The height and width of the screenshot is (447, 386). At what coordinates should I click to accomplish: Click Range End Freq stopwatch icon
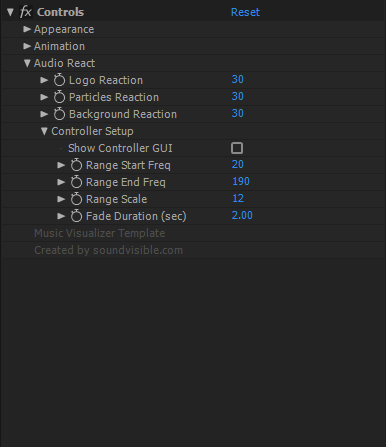(76, 182)
